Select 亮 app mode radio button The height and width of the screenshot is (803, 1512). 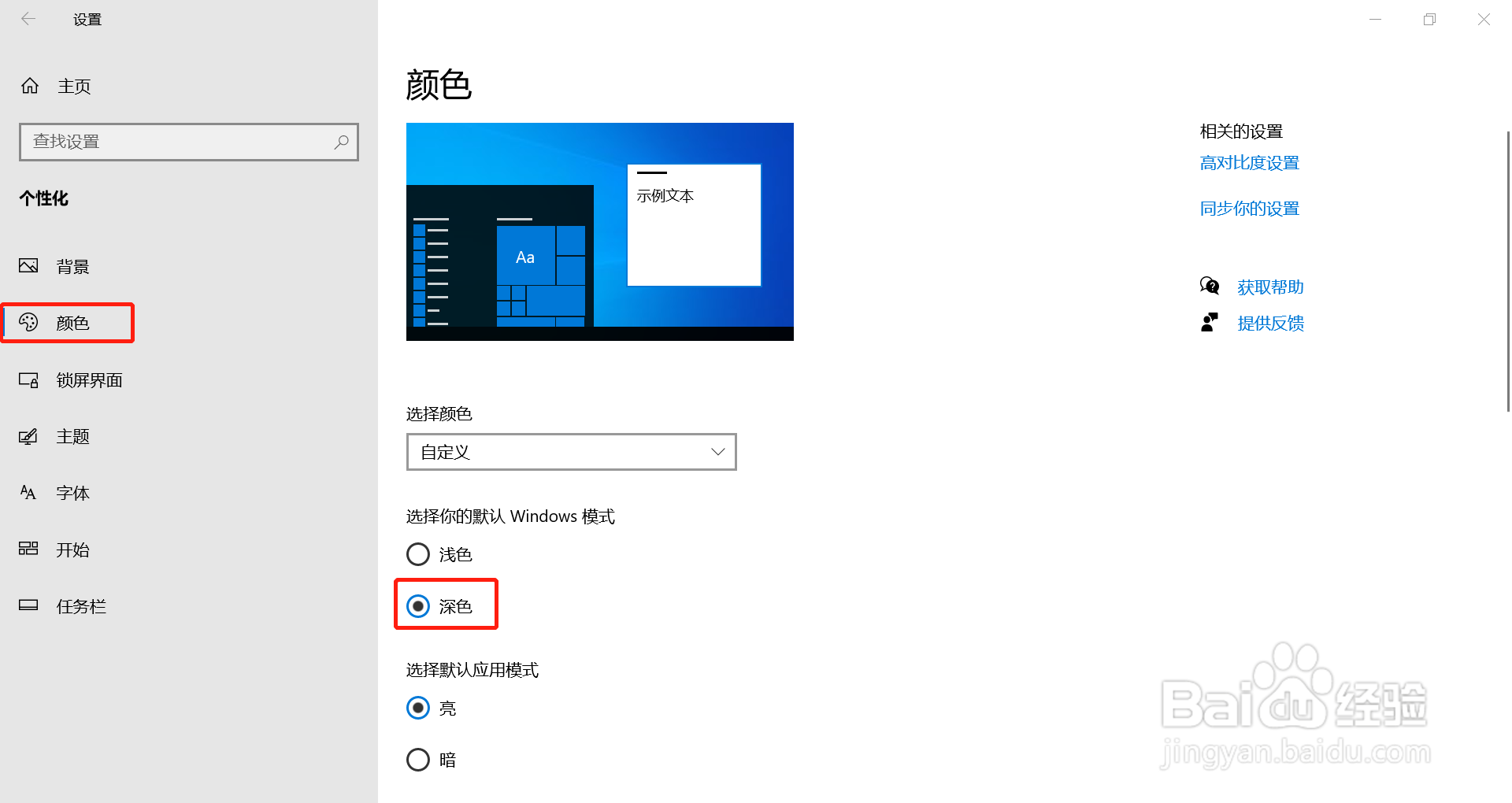(418, 708)
